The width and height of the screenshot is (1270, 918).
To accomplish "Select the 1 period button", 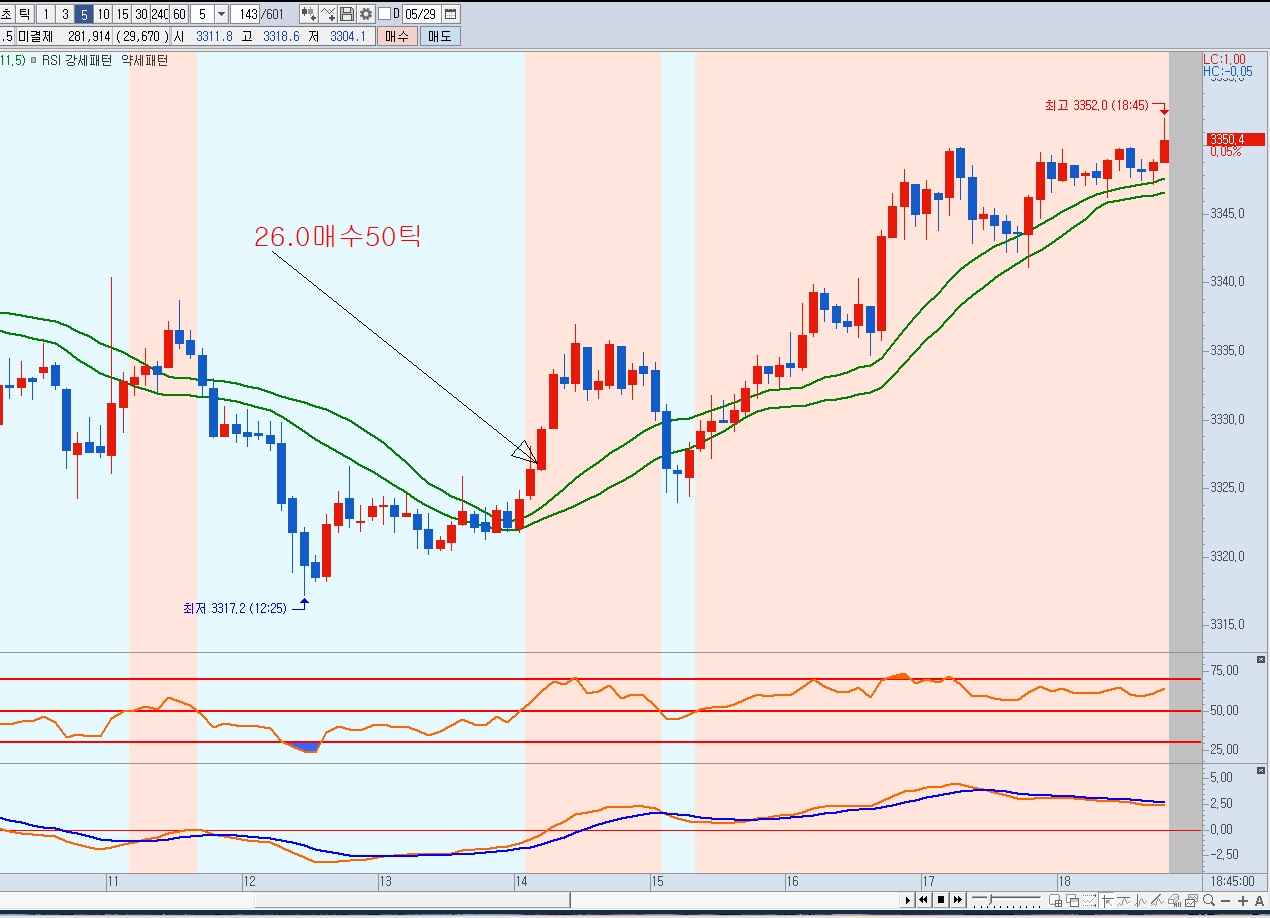I will tap(46, 14).
